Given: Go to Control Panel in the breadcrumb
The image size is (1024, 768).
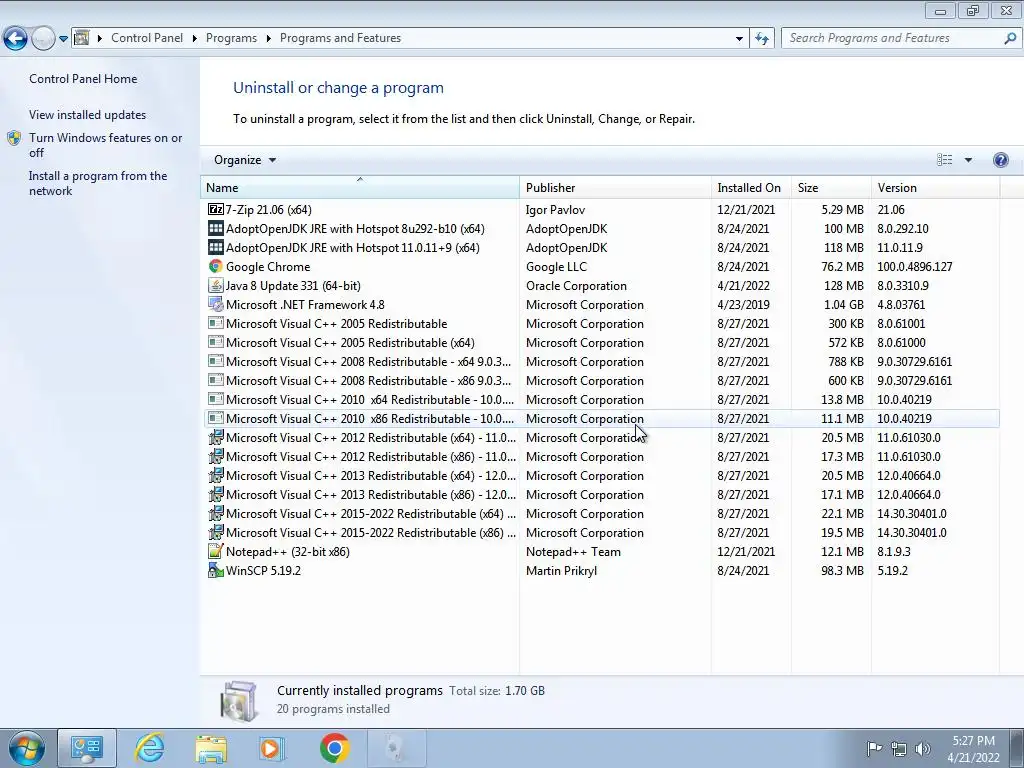Looking at the screenshot, I should point(147,38).
